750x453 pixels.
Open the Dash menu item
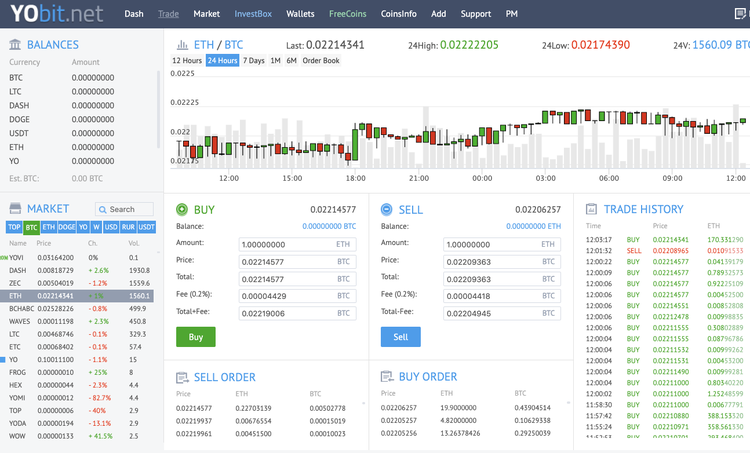[x=134, y=14]
